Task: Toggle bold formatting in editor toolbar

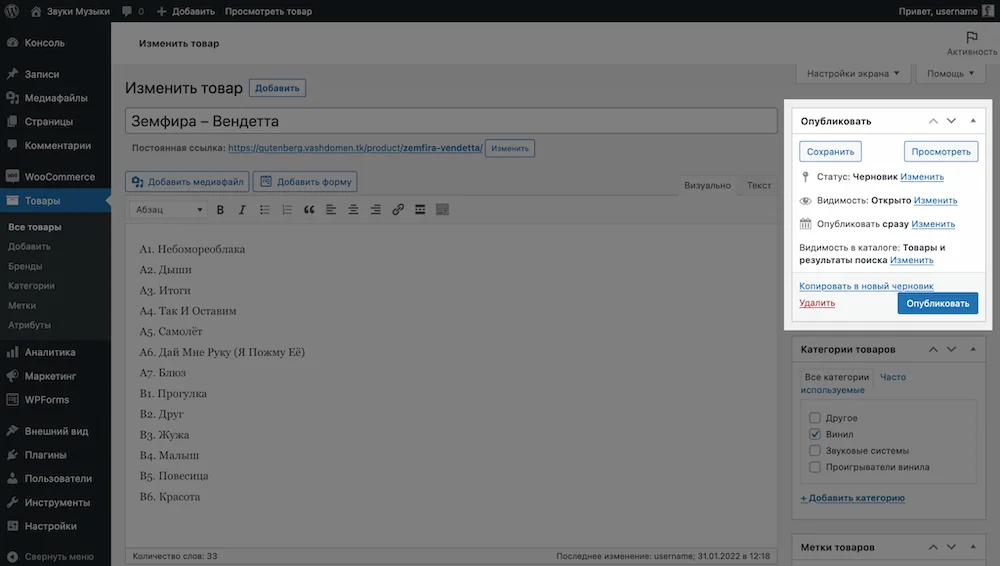Action: [x=220, y=210]
